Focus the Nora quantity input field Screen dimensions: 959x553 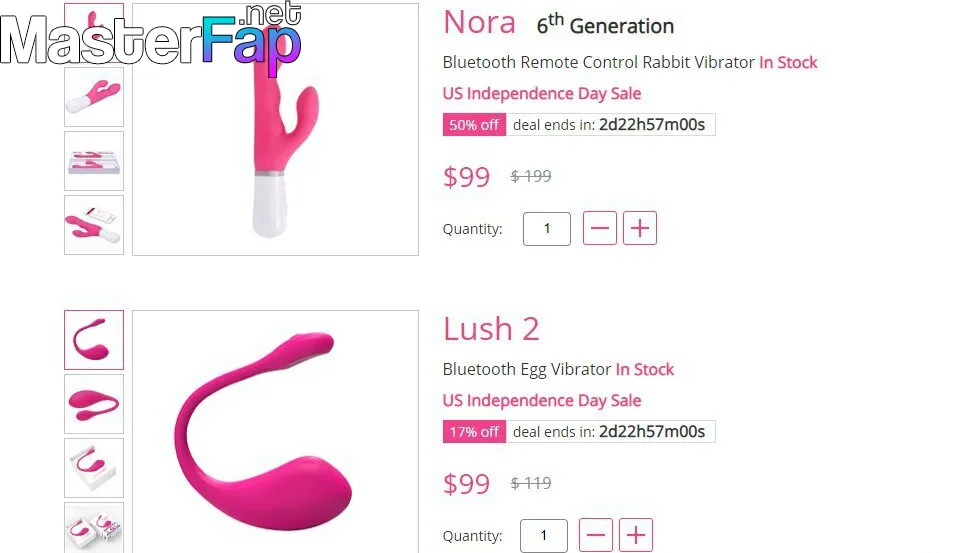pyautogui.click(x=547, y=229)
